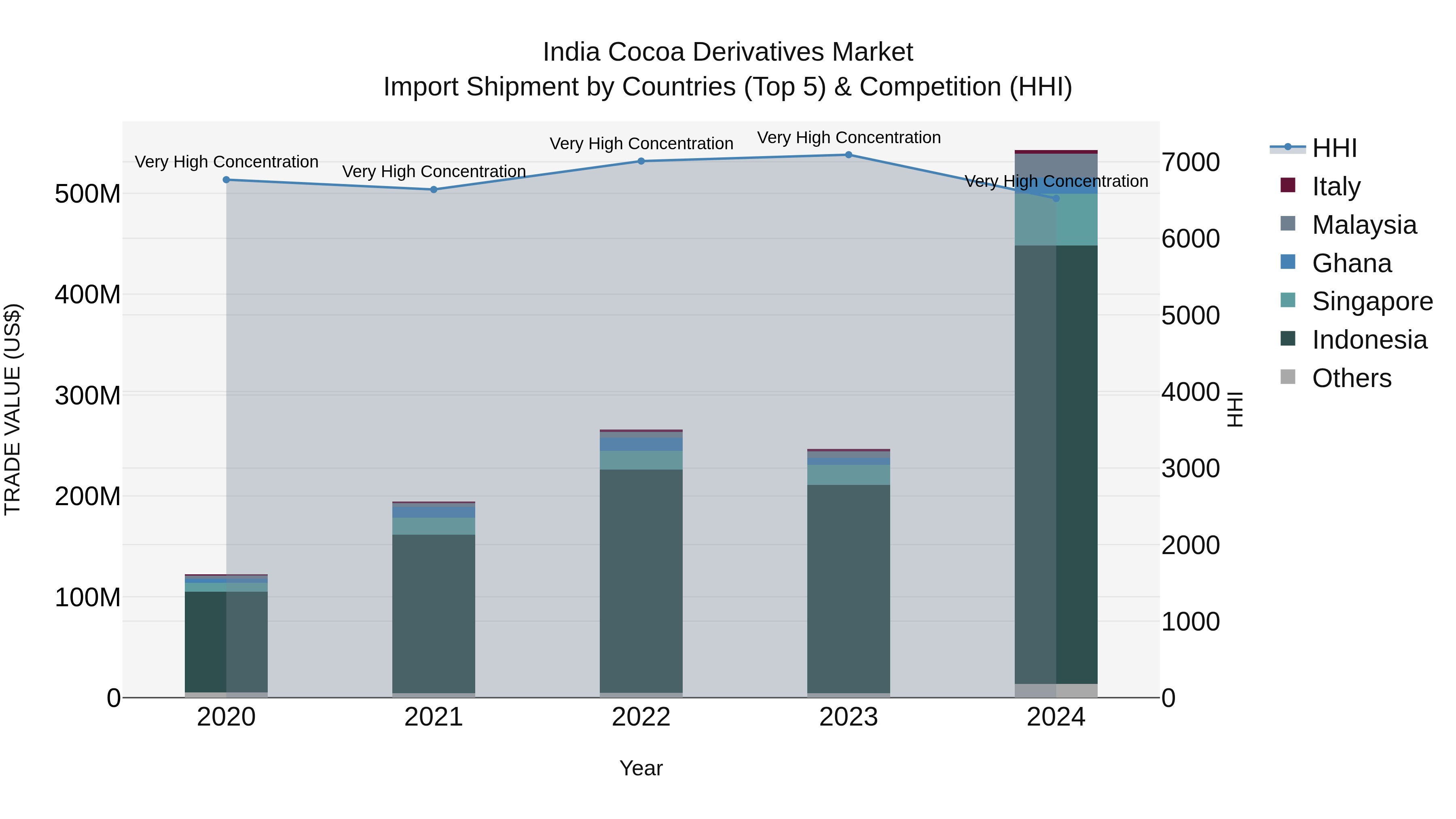Click the 500M trade value tick label

pos(88,194)
